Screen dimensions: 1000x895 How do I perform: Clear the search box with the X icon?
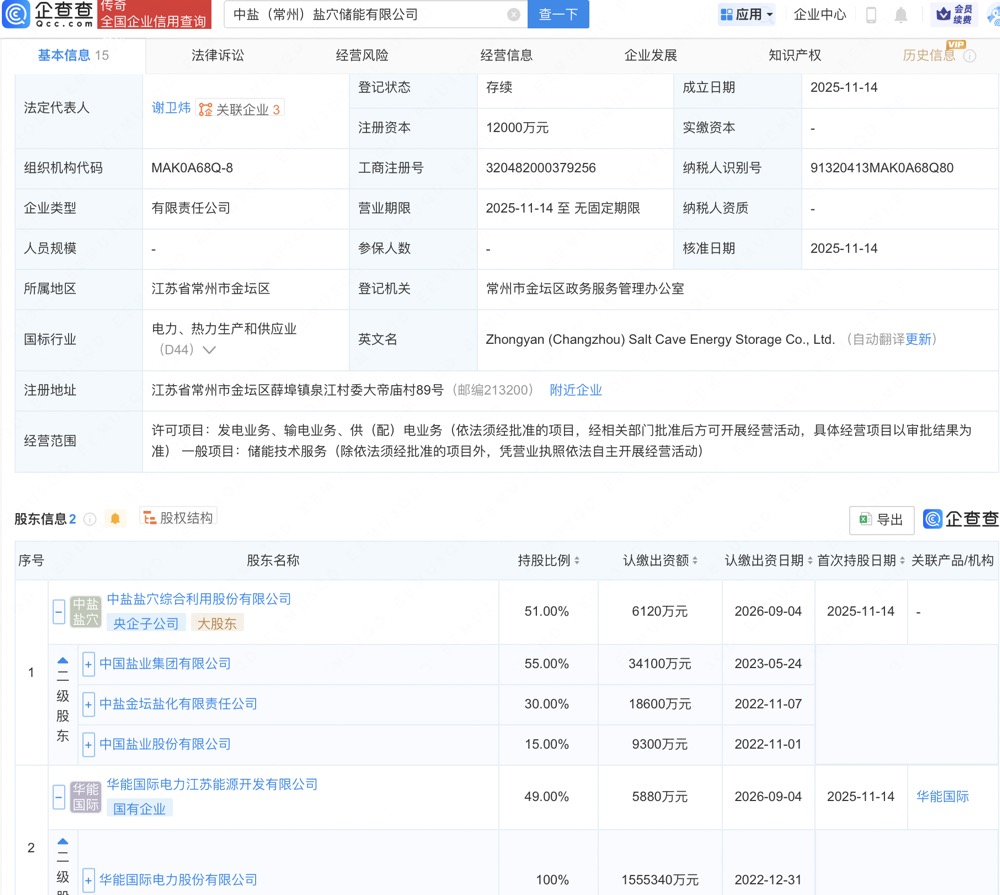(514, 15)
